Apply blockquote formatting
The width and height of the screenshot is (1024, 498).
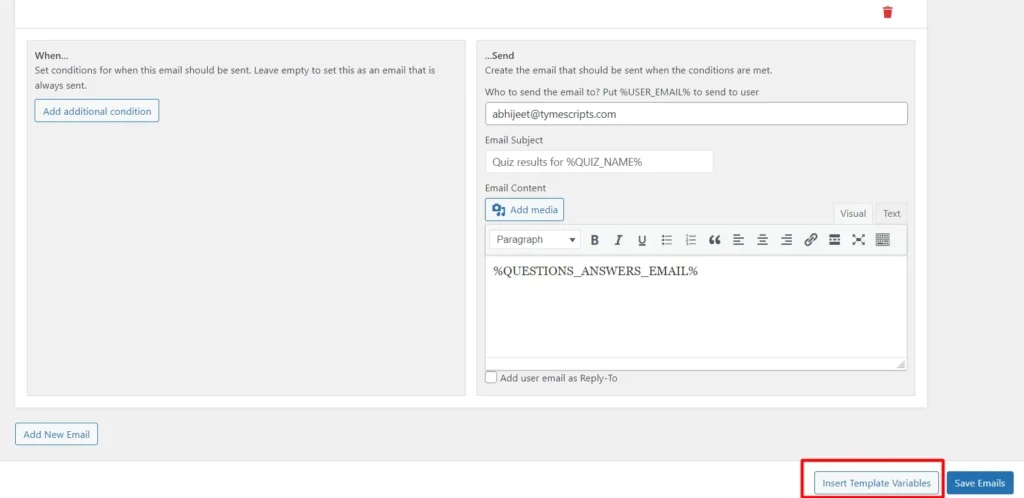(714, 240)
